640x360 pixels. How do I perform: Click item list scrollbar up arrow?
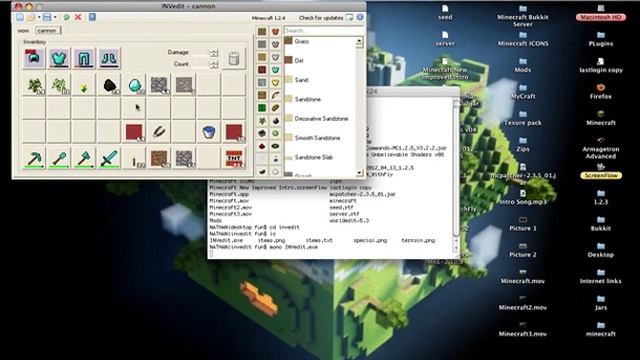[359, 41]
